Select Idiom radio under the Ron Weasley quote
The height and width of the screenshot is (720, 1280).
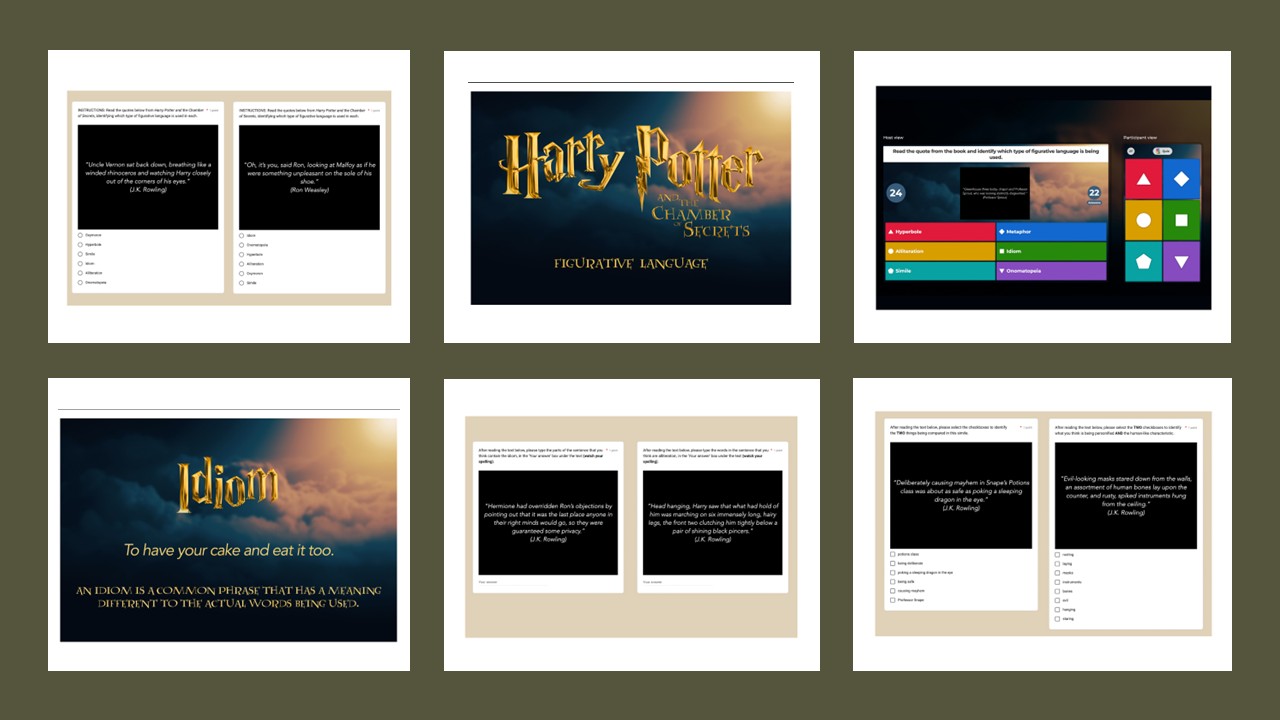pos(241,235)
